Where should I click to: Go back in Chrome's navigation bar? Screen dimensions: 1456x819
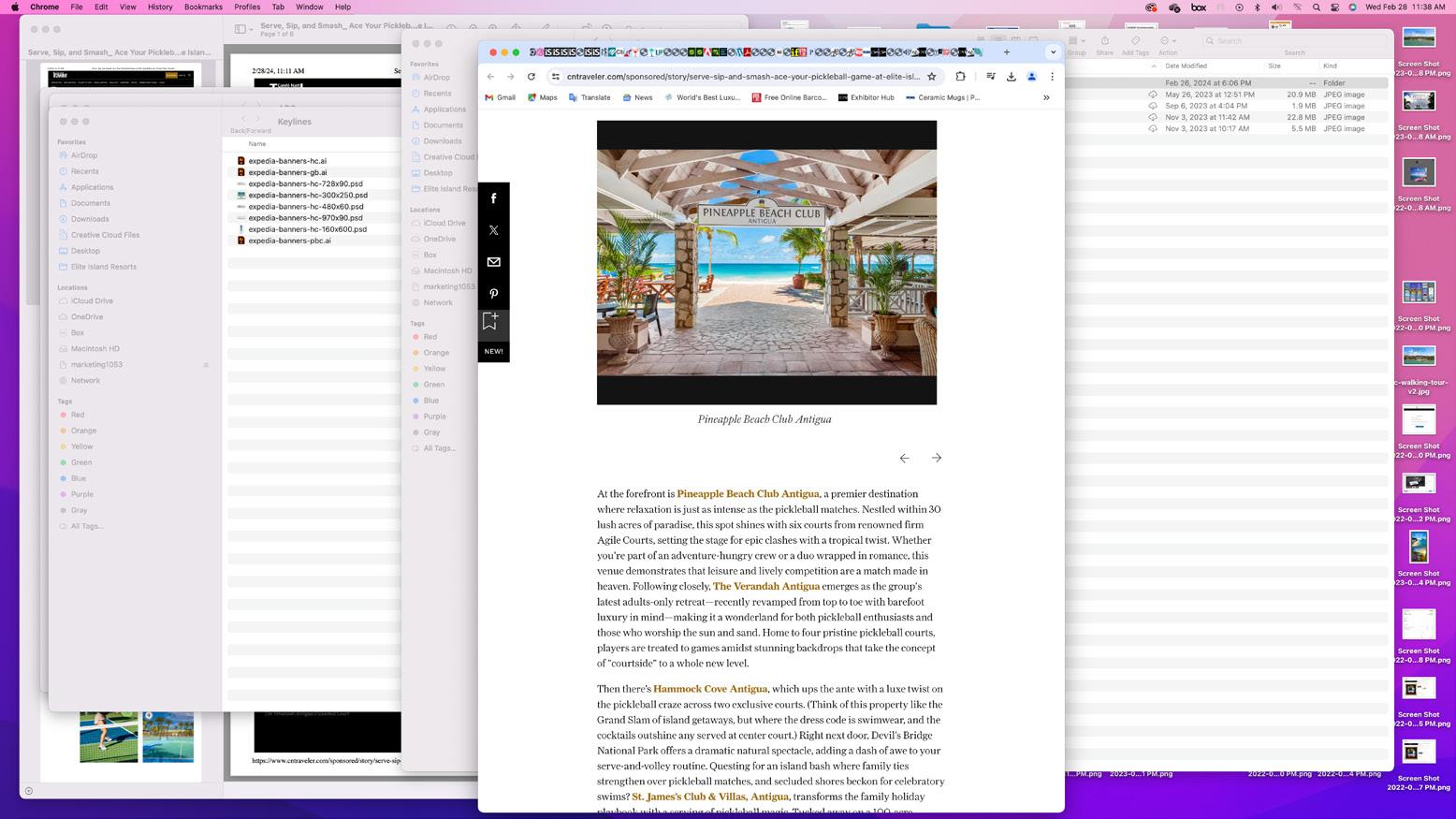[x=490, y=77]
